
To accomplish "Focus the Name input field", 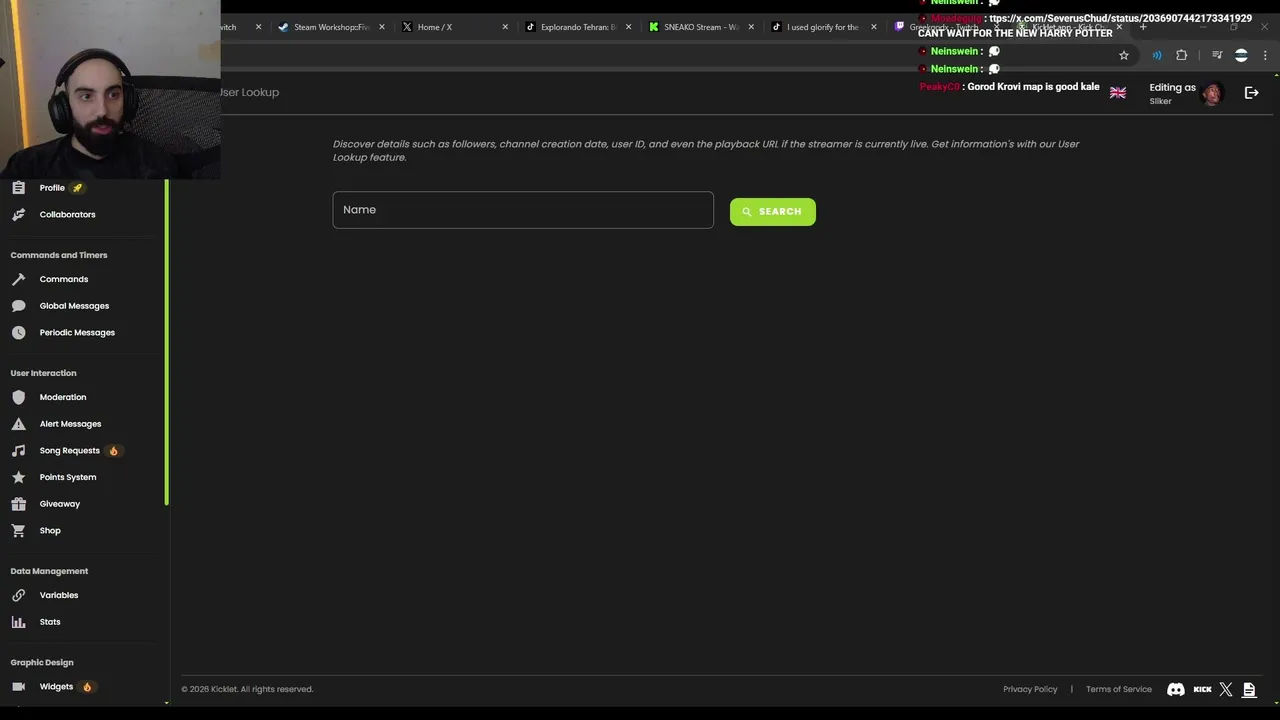I will [523, 210].
